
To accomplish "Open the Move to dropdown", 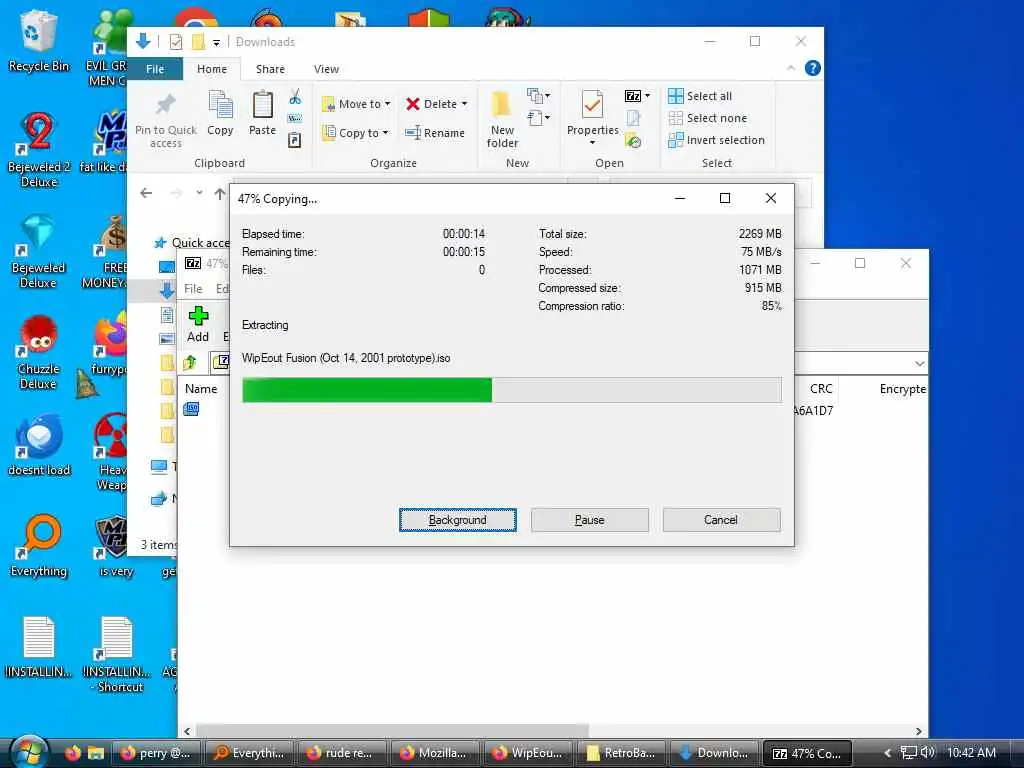I will [x=357, y=104].
